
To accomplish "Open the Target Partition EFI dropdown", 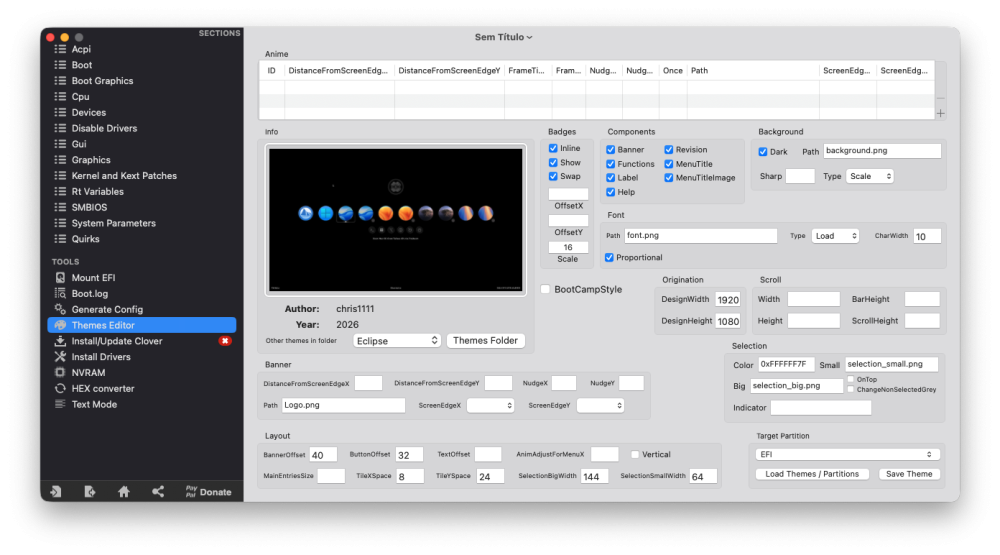I will click(x=846, y=454).
